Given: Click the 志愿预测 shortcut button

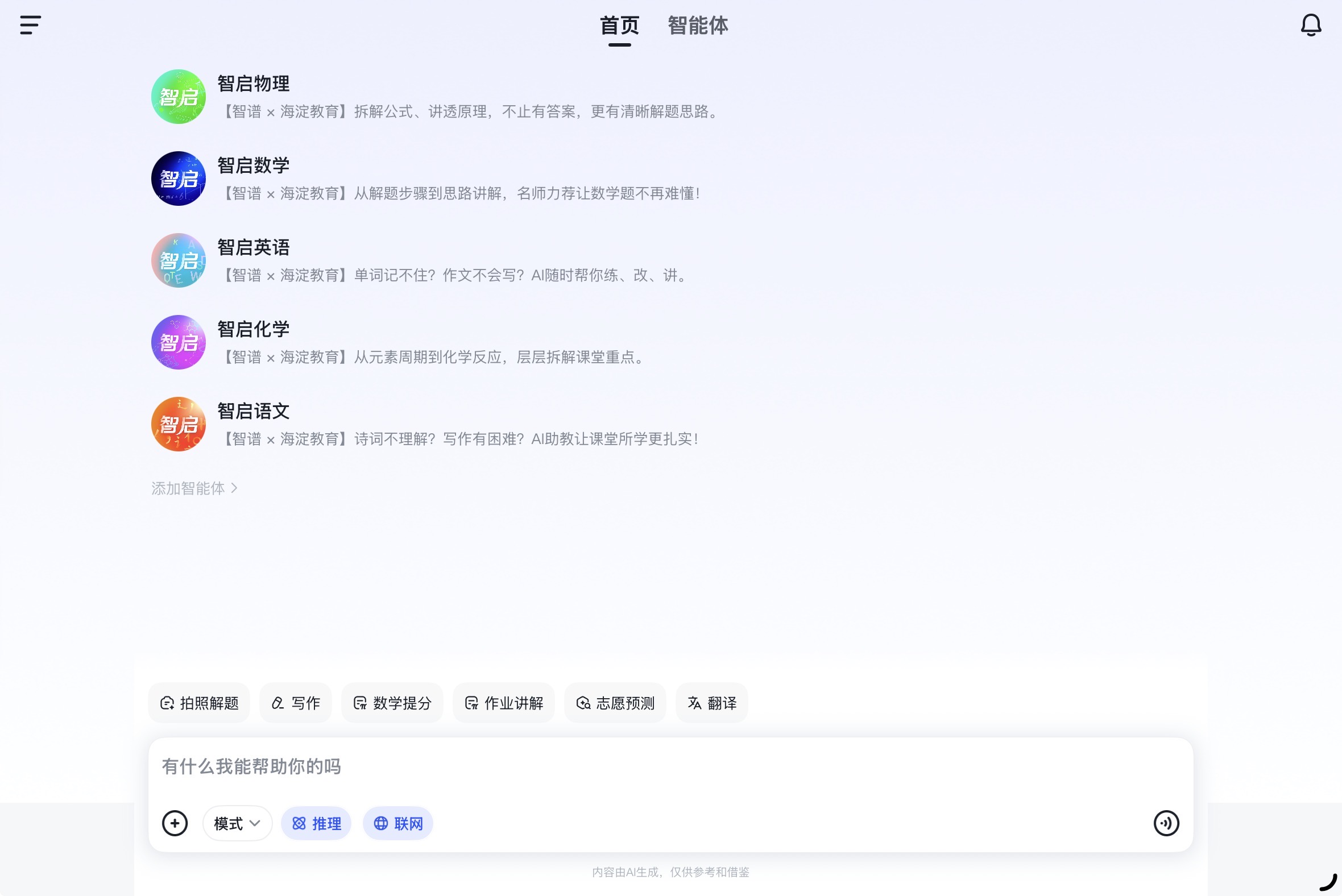Looking at the screenshot, I should click(615, 703).
